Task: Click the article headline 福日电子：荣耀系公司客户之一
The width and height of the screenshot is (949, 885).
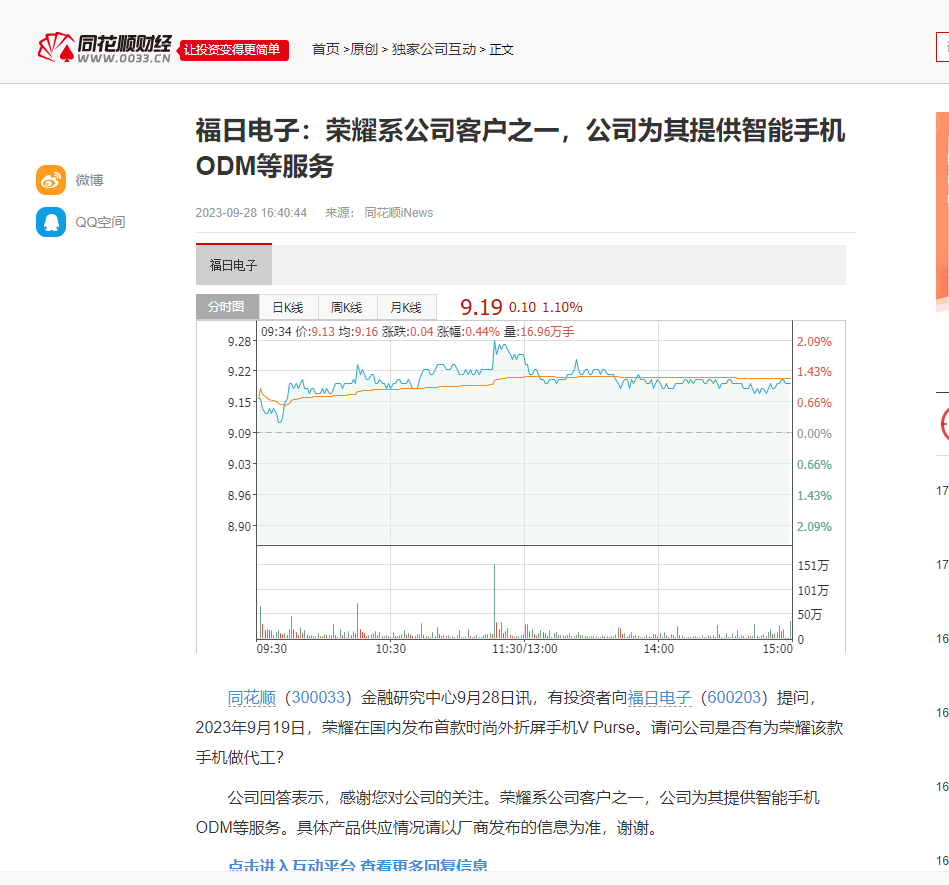Action: point(520,148)
